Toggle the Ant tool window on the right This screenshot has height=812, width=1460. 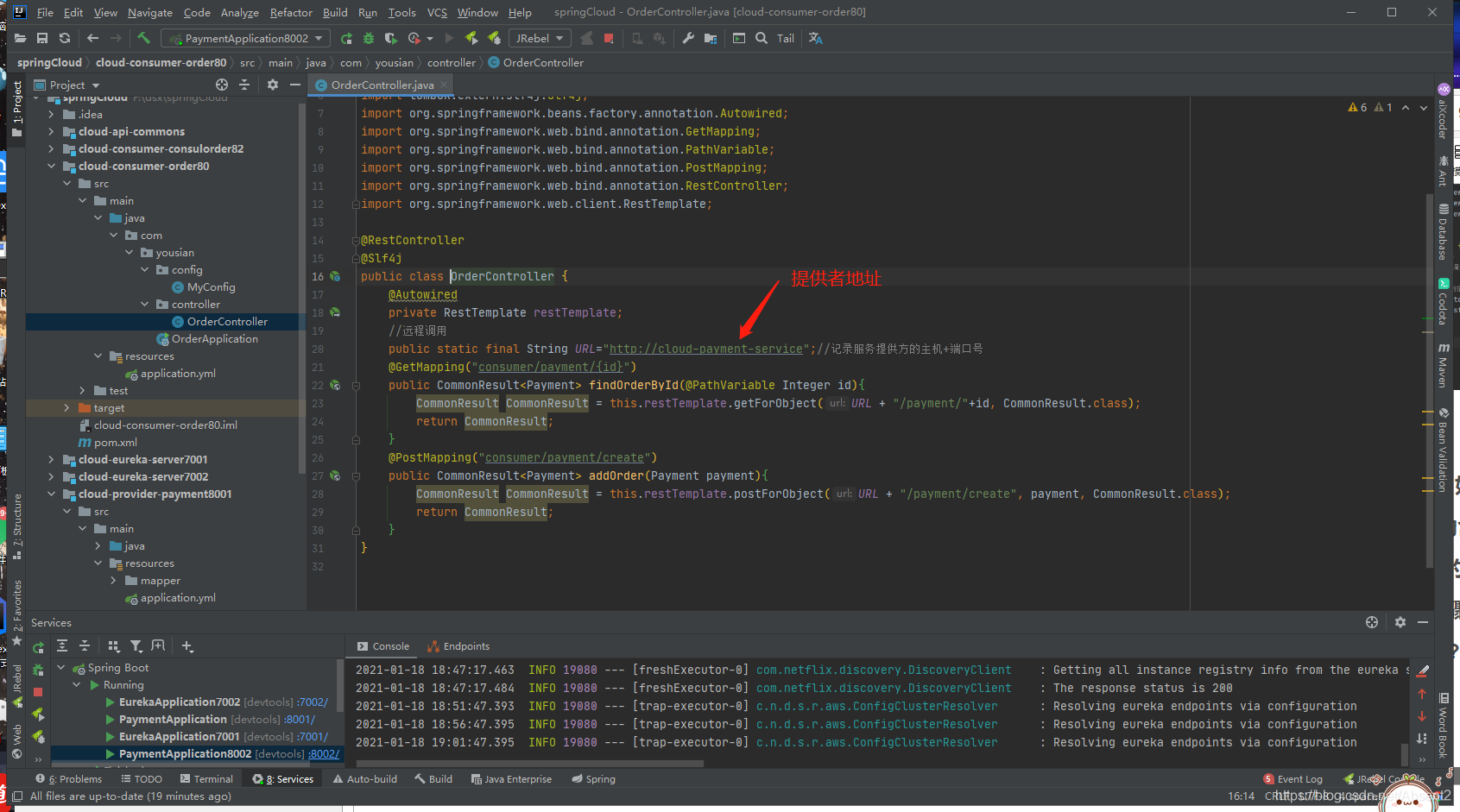point(1443,171)
